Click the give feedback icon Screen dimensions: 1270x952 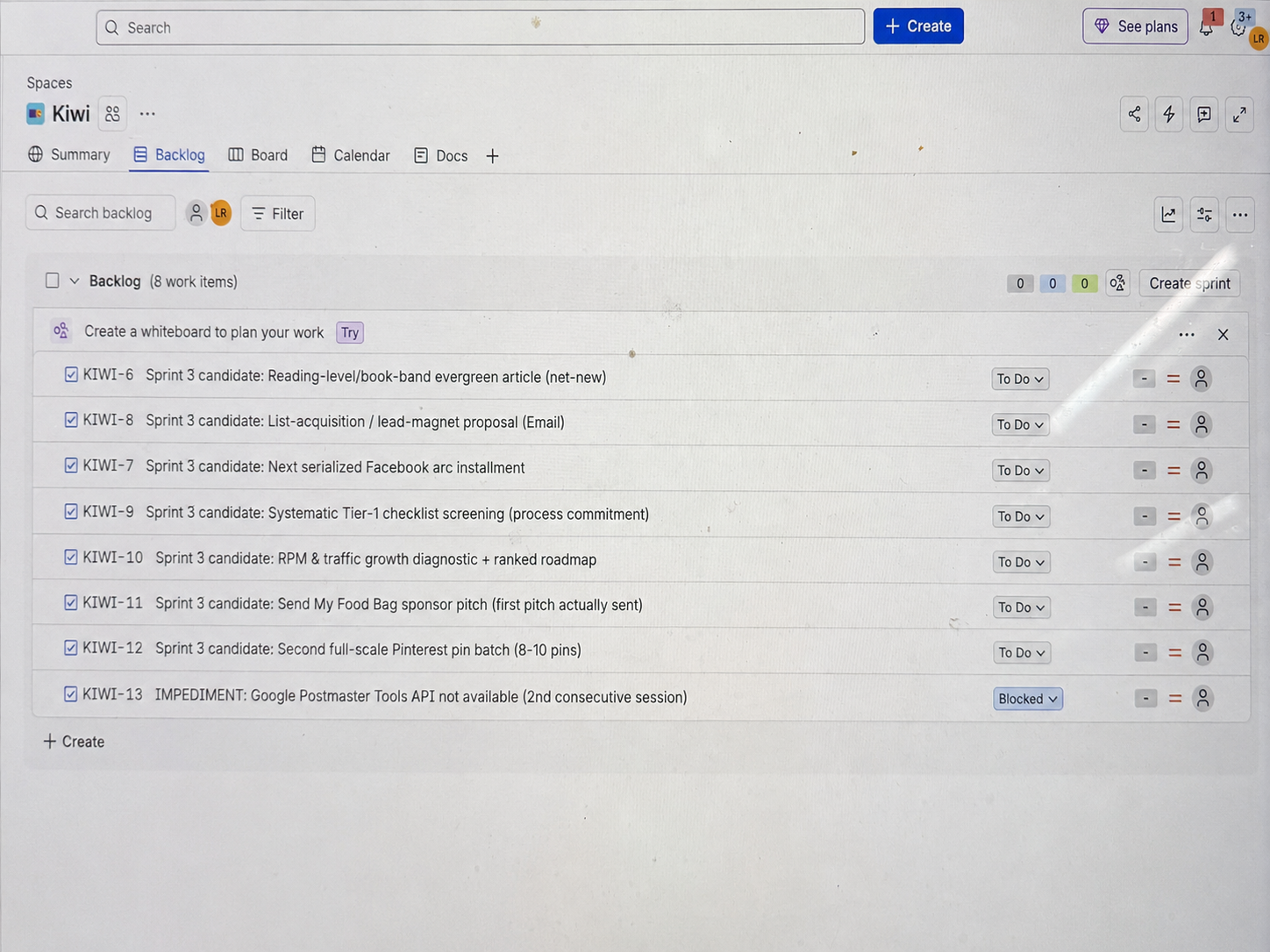[x=1204, y=114]
